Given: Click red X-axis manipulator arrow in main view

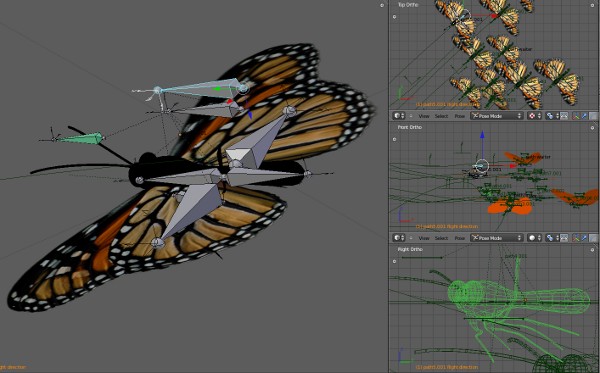Looking at the screenshot, I should click(229, 101).
